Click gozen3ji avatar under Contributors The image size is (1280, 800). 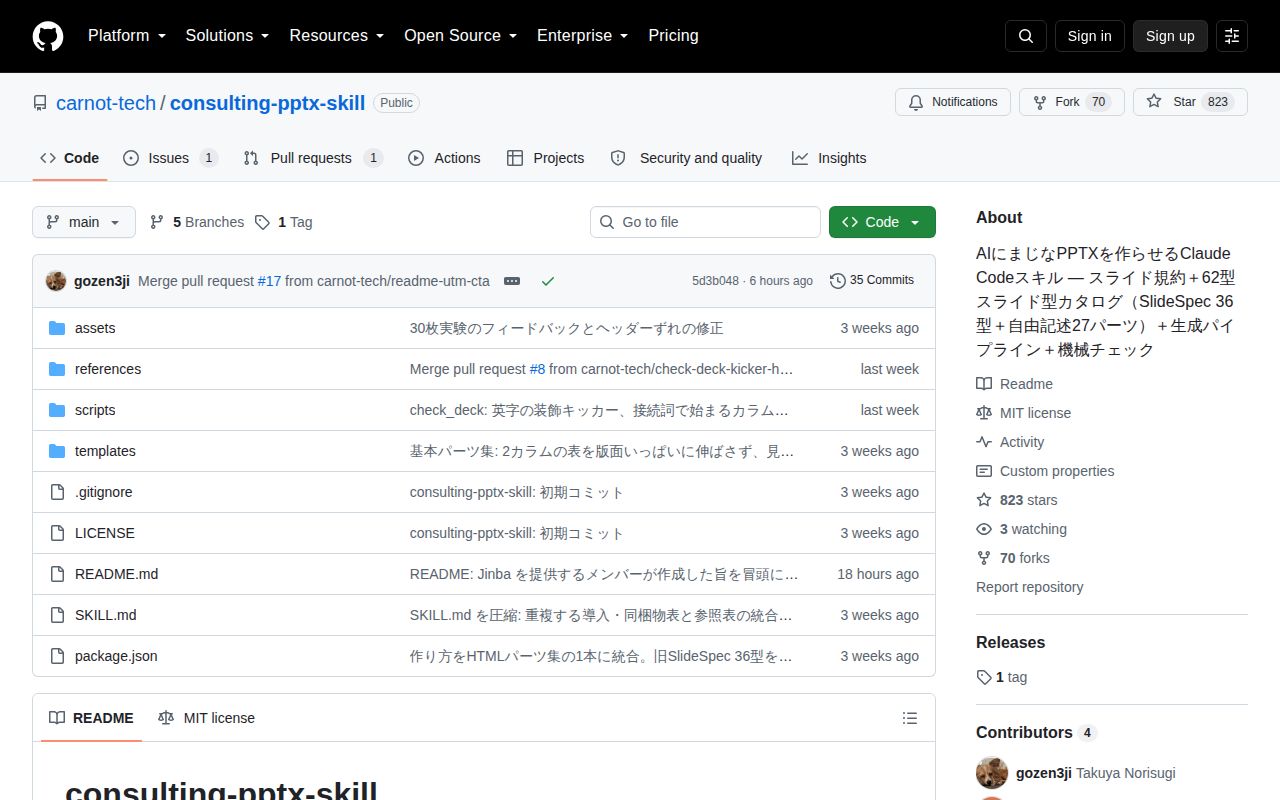coord(992,773)
